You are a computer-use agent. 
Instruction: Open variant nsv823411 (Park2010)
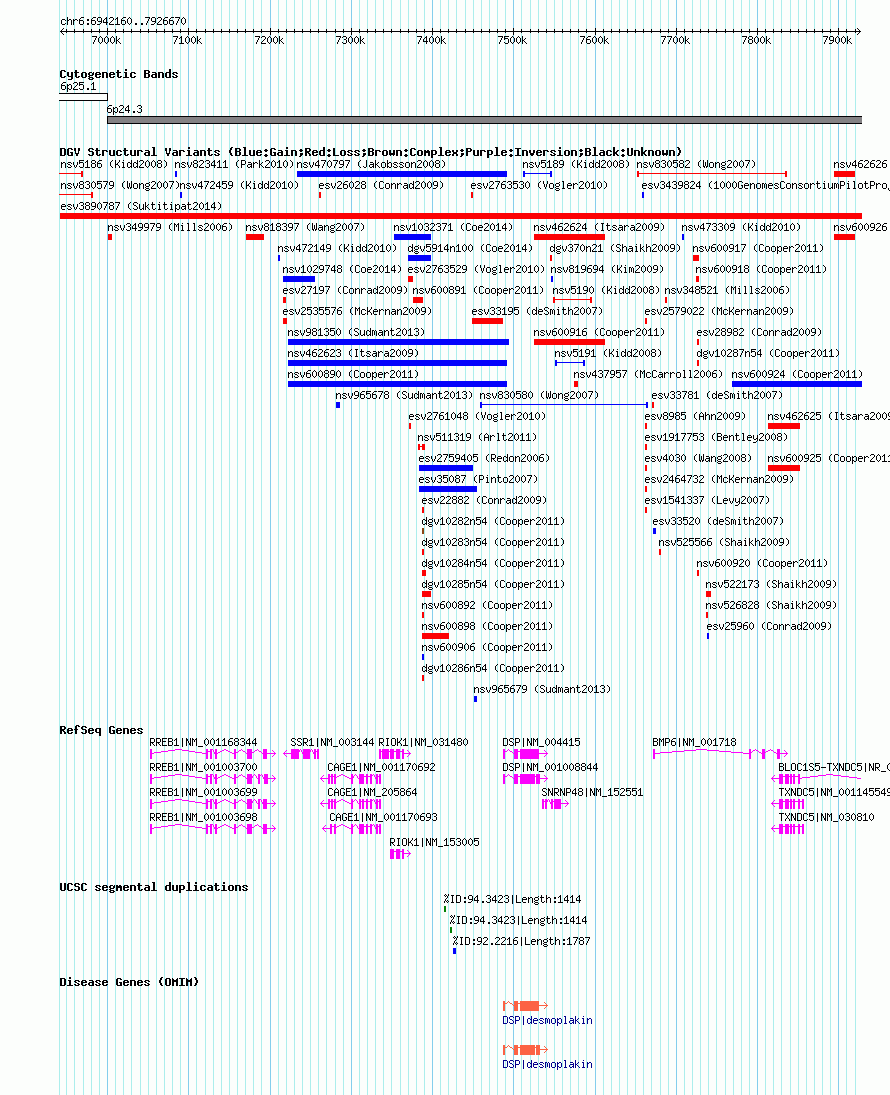[234, 165]
